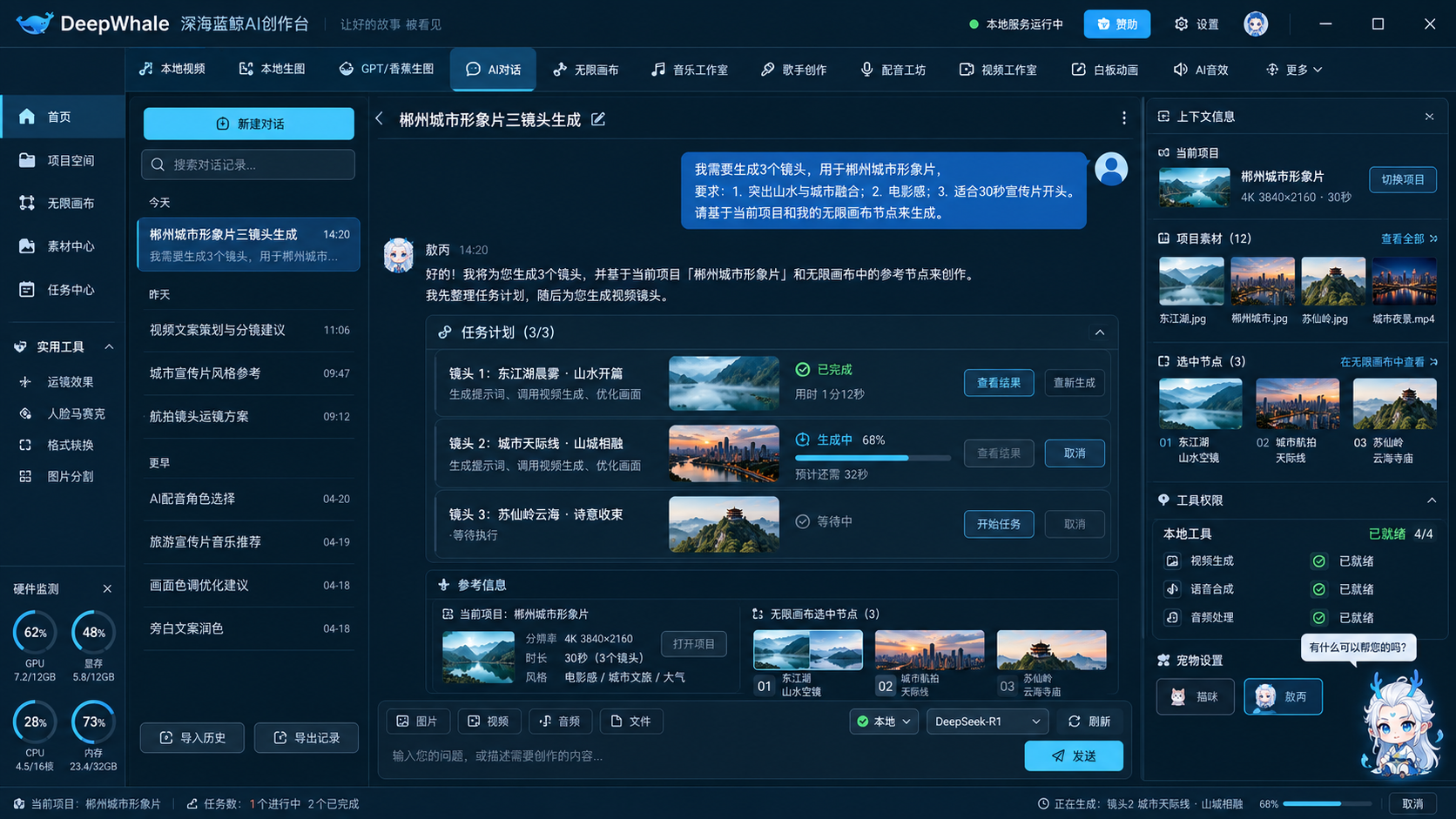The height and width of the screenshot is (819, 1456).
Task: Attach a 视频 to the message
Action: tap(489, 722)
